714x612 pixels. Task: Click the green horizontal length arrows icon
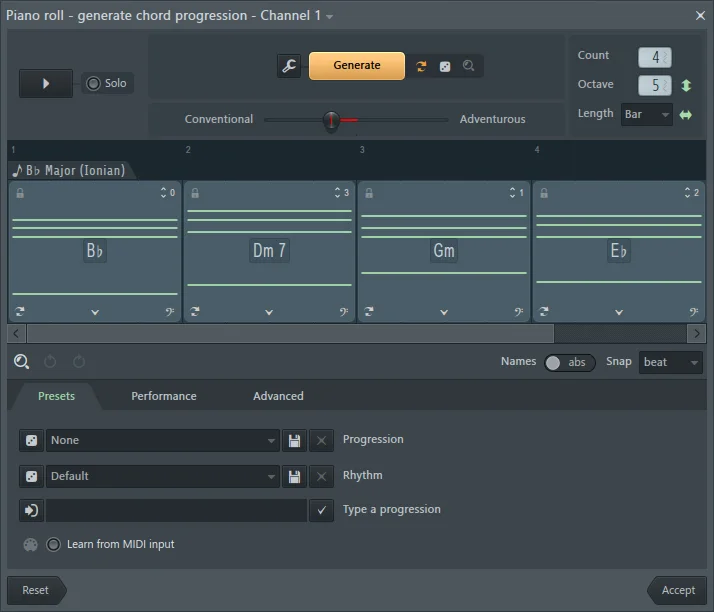point(686,115)
